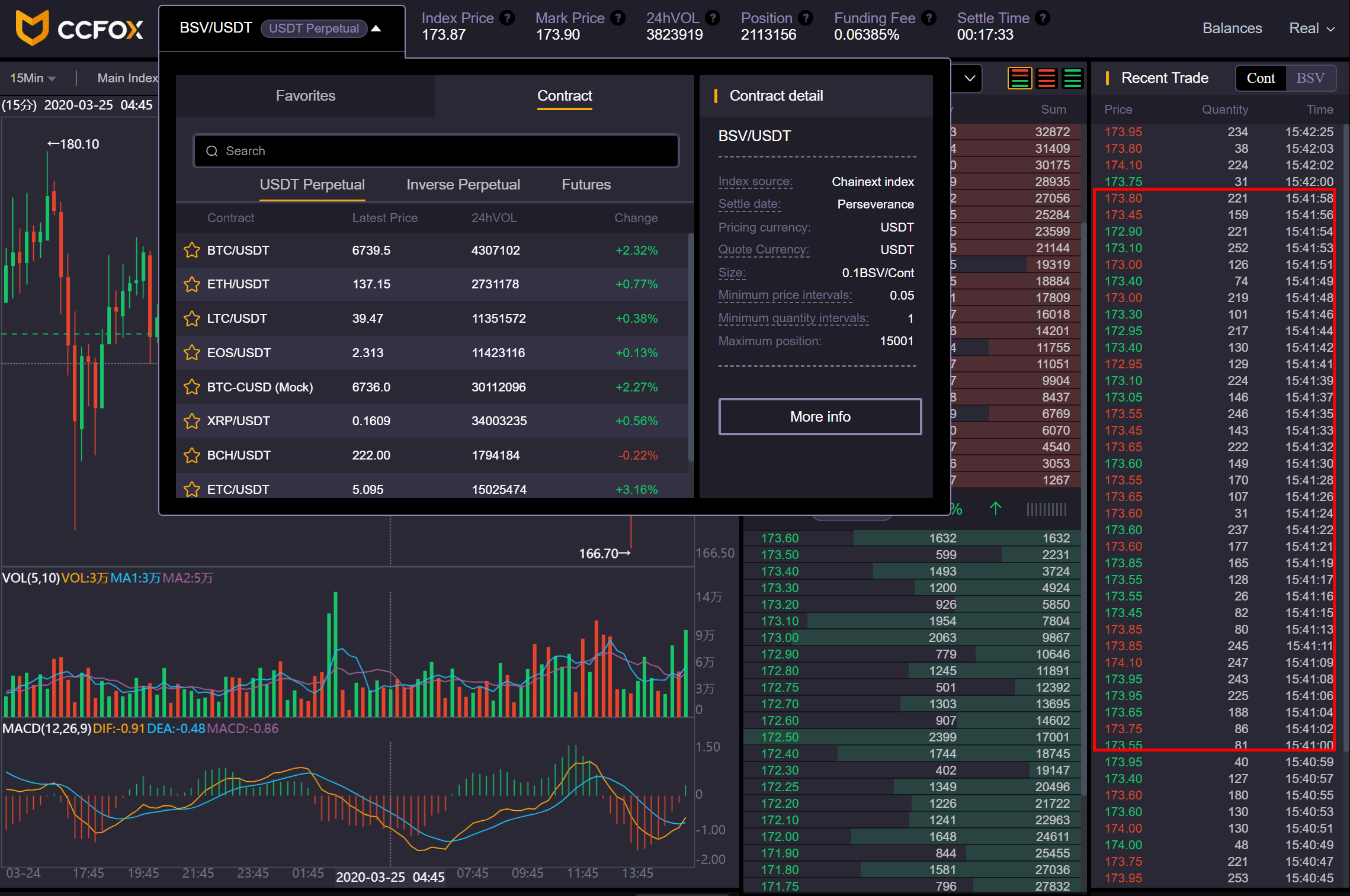Switch to the Favorites tab
This screenshot has width=1350, height=896.
pos(306,96)
